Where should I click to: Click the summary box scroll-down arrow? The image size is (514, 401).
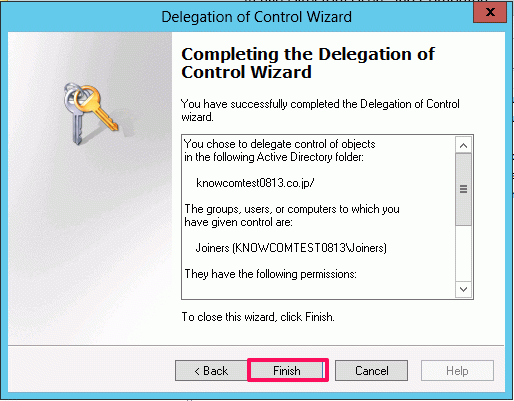coord(463,289)
